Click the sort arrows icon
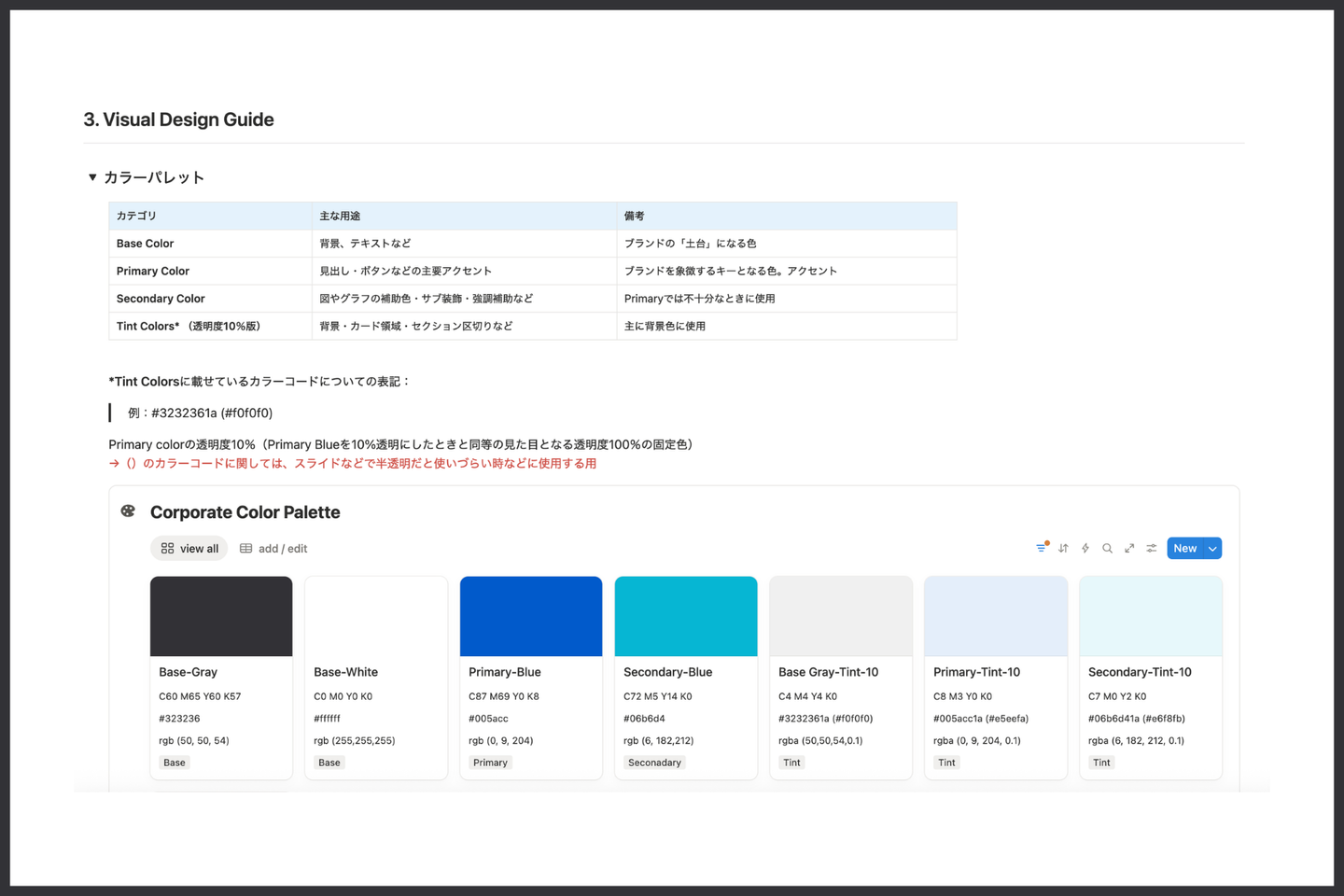 point(1063,548)
